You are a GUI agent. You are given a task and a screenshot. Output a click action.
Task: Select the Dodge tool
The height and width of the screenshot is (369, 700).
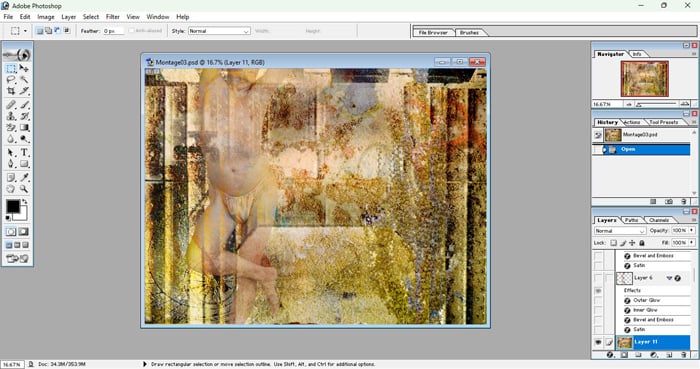24,139
